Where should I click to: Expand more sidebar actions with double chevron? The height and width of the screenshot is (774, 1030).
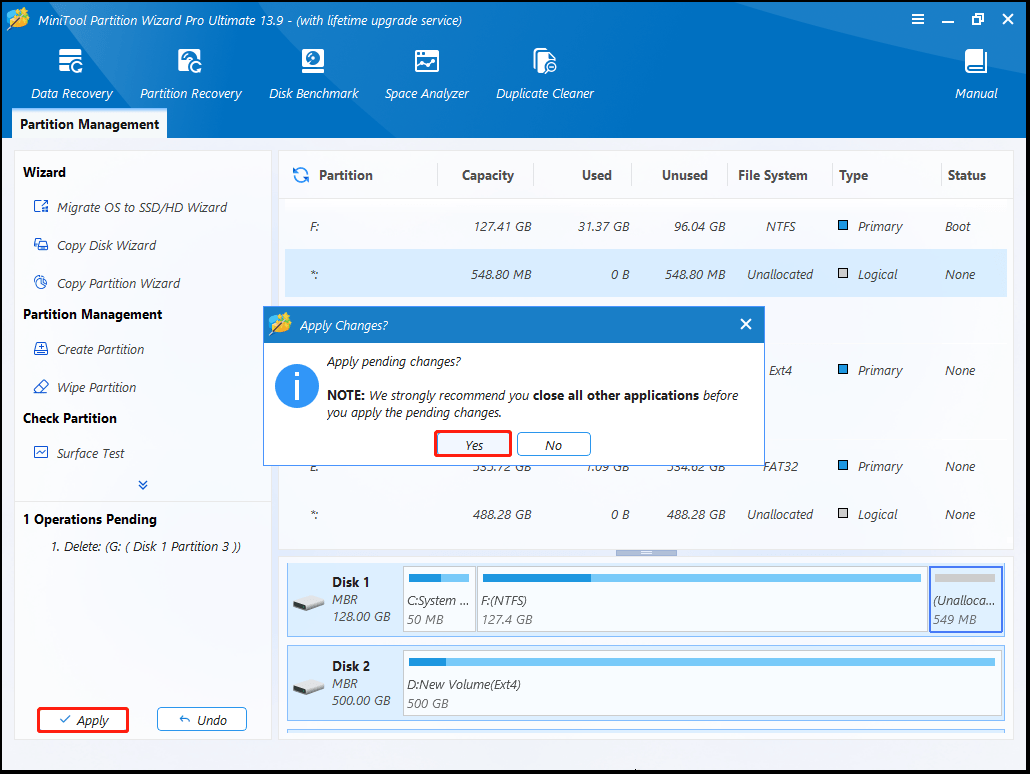143,485
